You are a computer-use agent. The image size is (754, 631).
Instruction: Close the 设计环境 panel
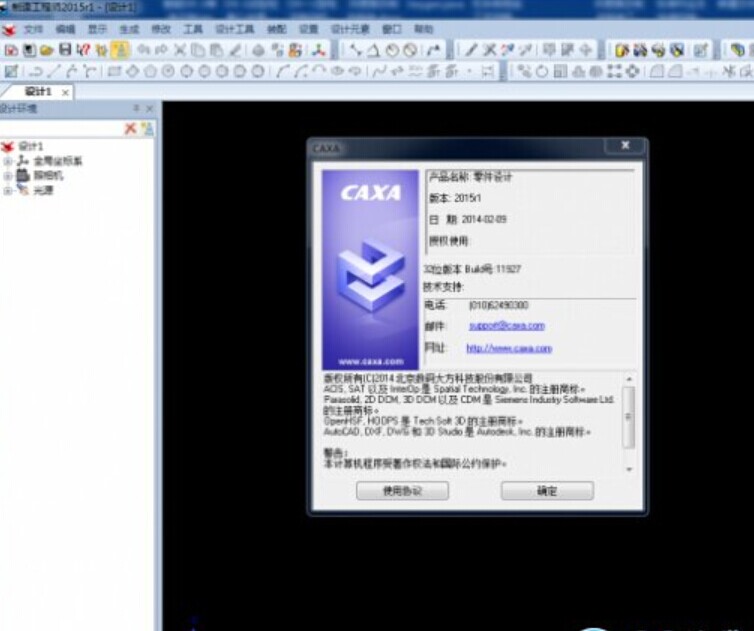(x=150, y=109)
